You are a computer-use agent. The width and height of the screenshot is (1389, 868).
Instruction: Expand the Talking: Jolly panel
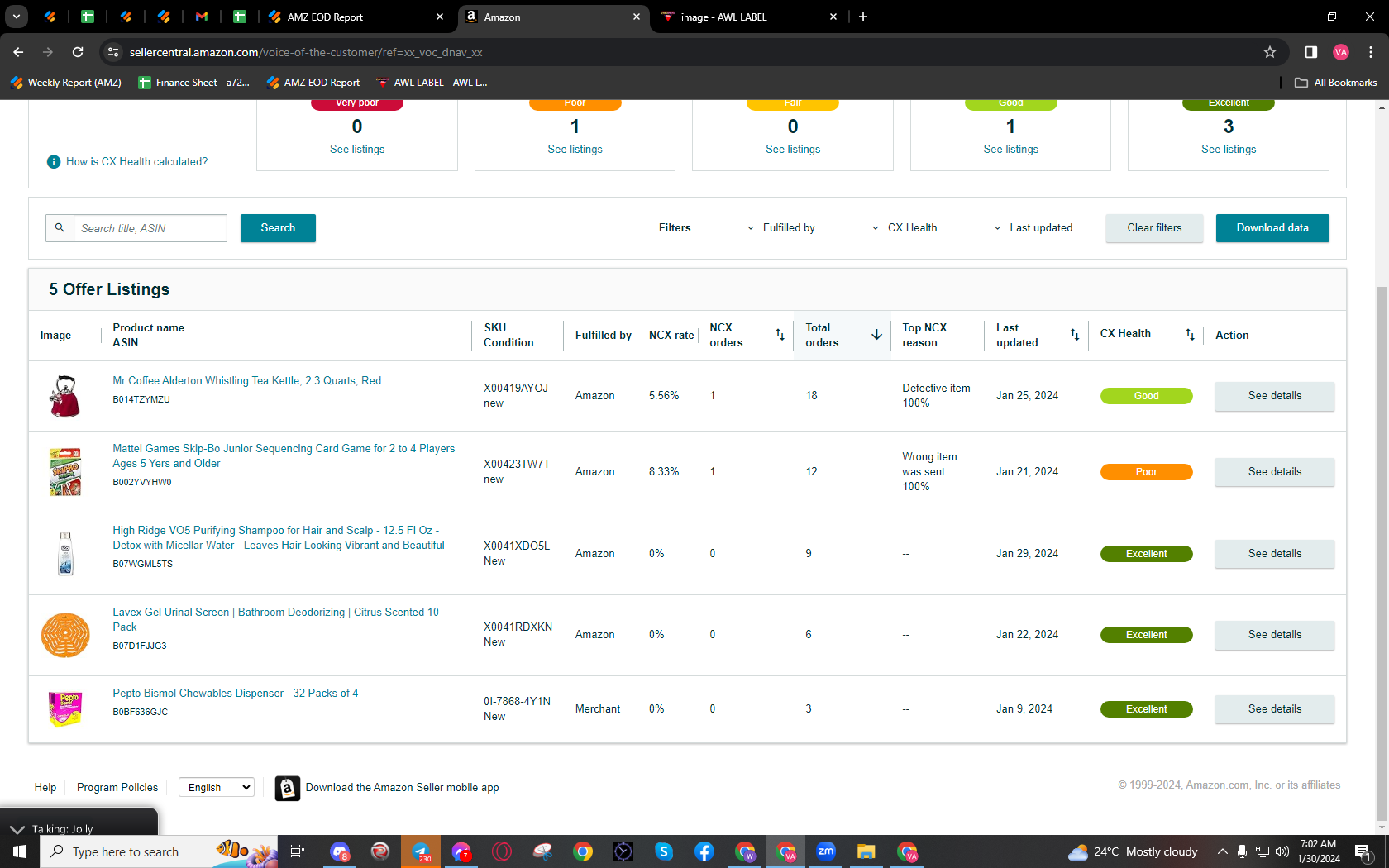17,829
